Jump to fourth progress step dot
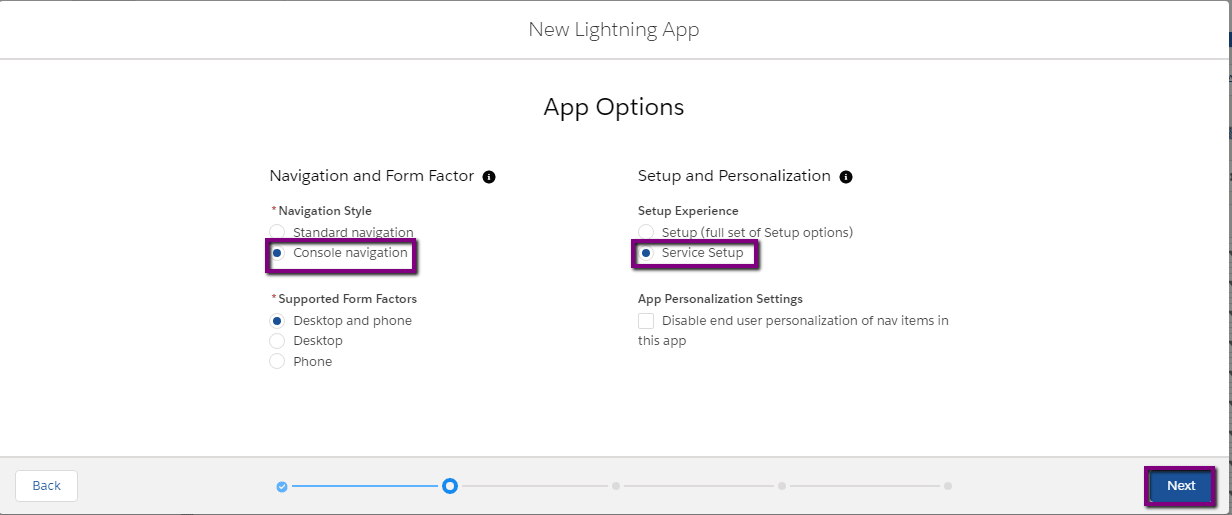 (782, 486)
